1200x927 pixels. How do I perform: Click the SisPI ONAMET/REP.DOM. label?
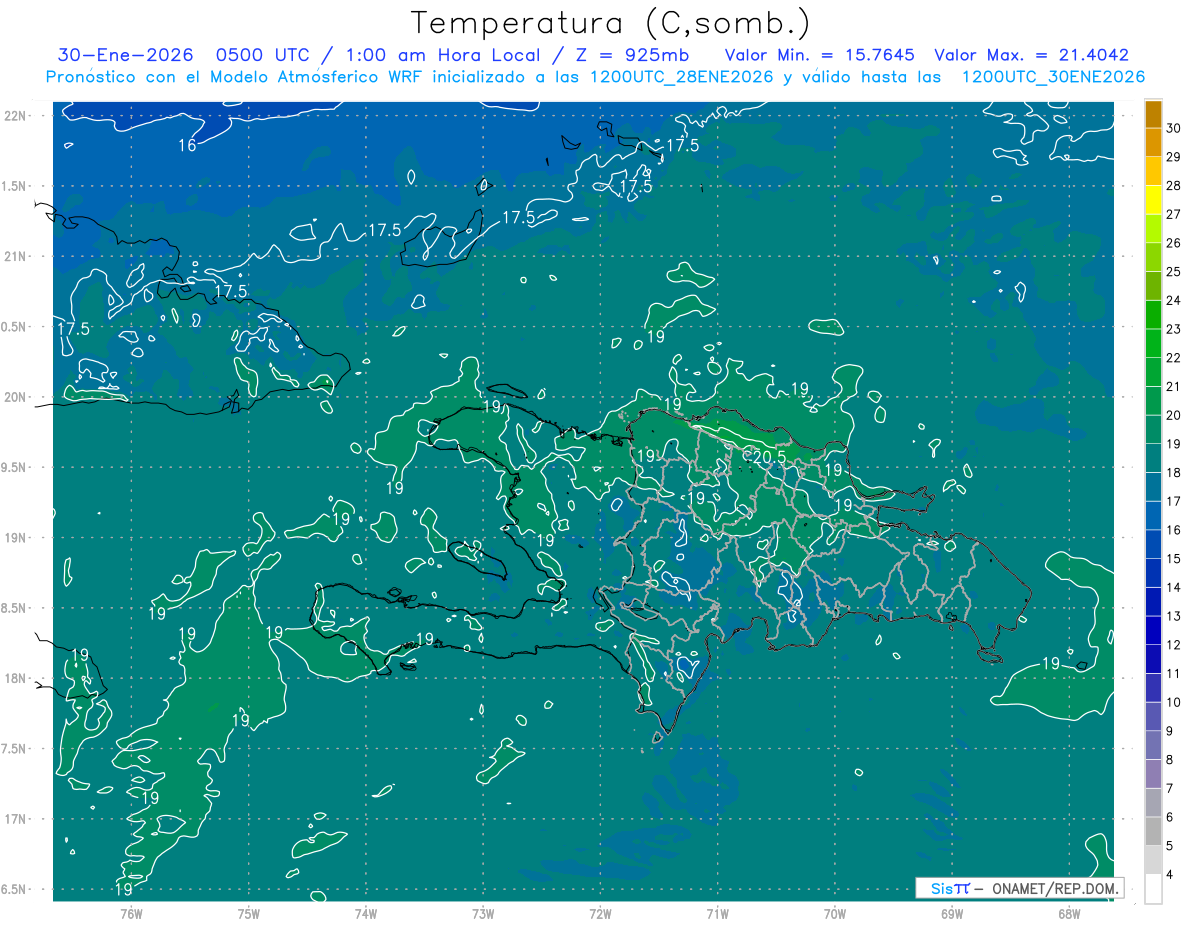tap(1018, 888)
